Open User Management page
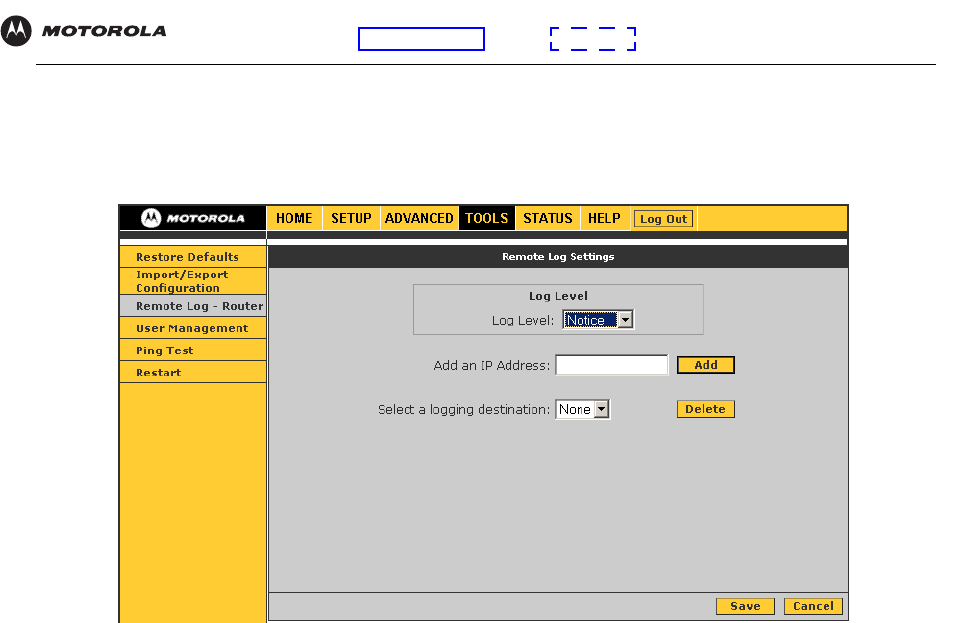965x623 pixels. click(193, 328)
